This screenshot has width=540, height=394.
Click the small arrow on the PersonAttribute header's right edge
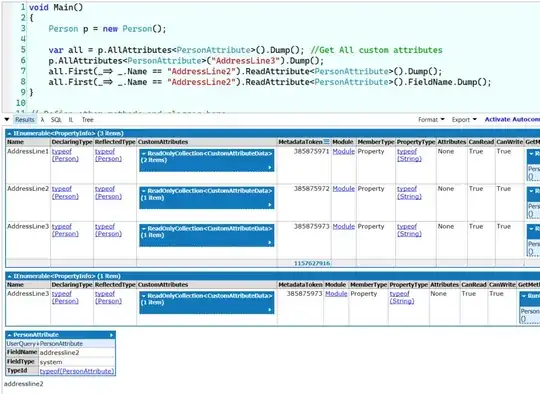coord(111,335)
